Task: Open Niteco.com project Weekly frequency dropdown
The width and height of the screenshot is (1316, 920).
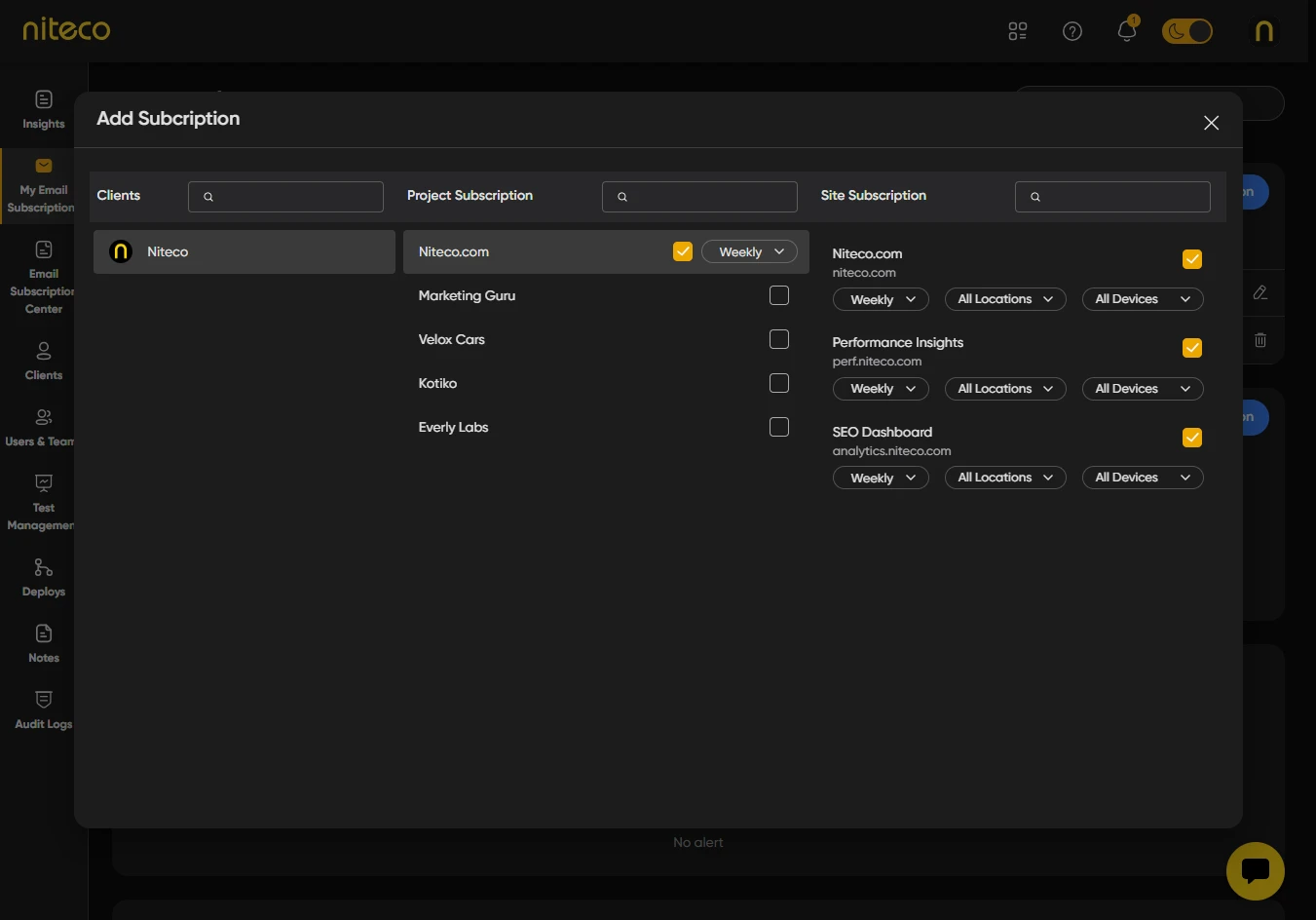Action: pos(749,251)
